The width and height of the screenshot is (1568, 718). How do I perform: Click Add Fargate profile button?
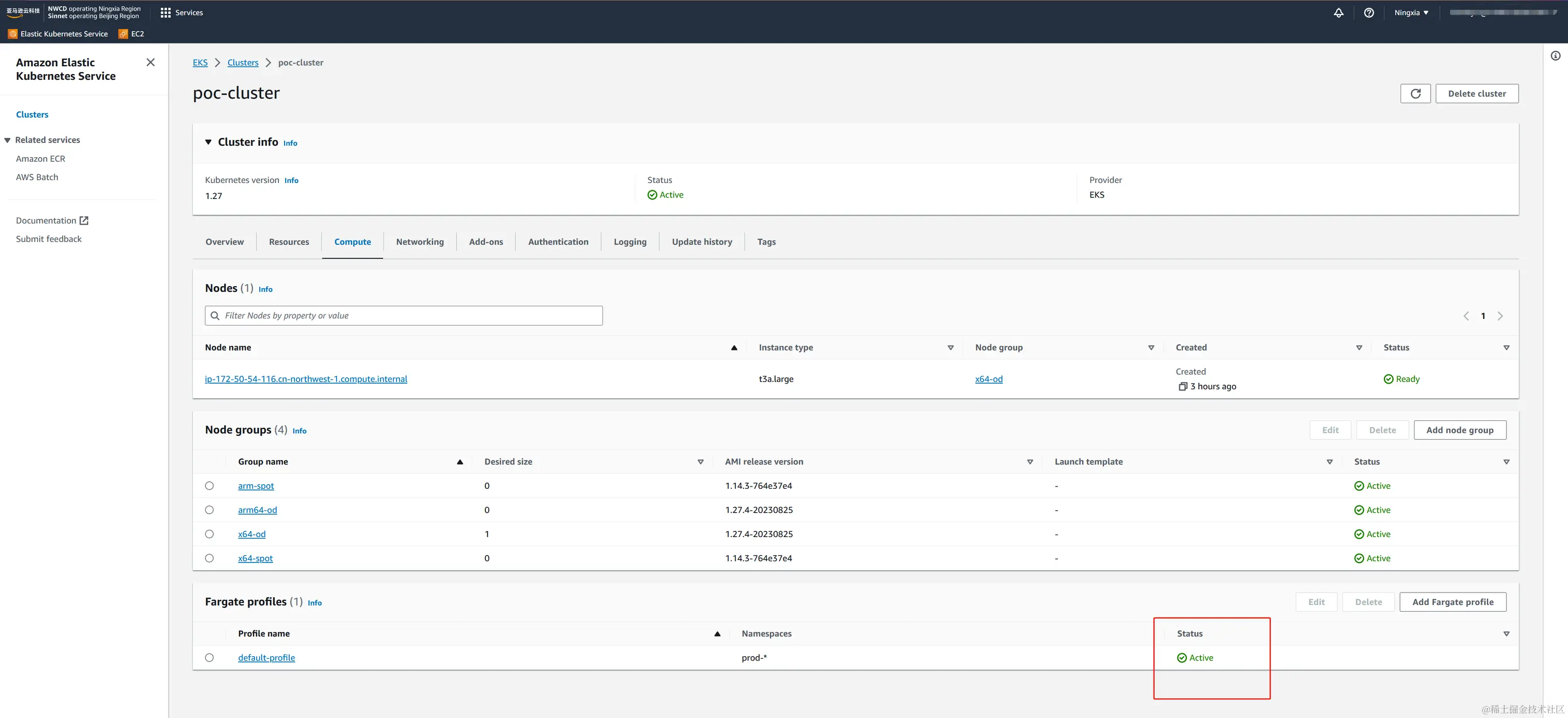(x=1452, y=602)
